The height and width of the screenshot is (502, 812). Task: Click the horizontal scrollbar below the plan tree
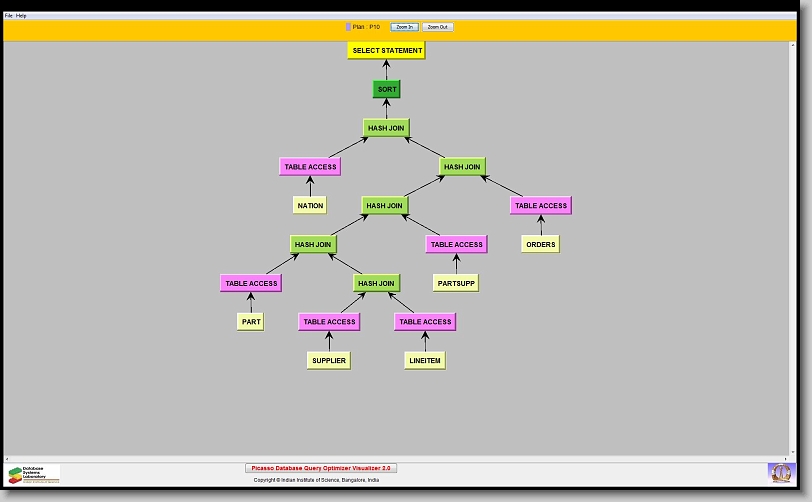pos(400,458)
